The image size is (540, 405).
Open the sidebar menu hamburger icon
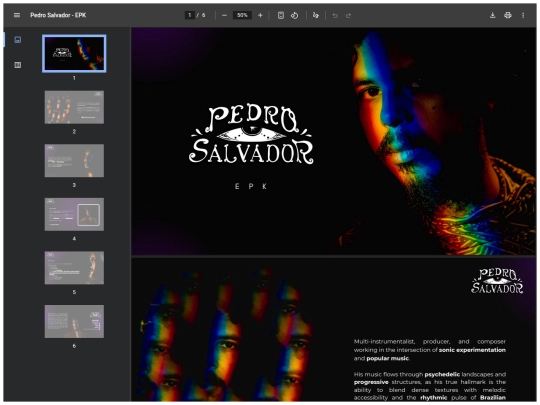pyautogui.click(x=17, y=15)
